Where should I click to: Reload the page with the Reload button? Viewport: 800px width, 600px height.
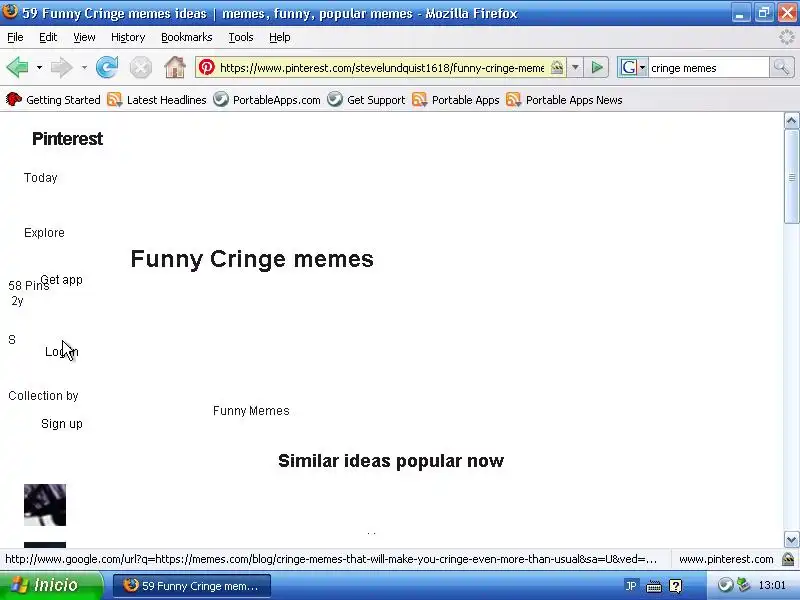pyautogui.click(x=107, y=67)
